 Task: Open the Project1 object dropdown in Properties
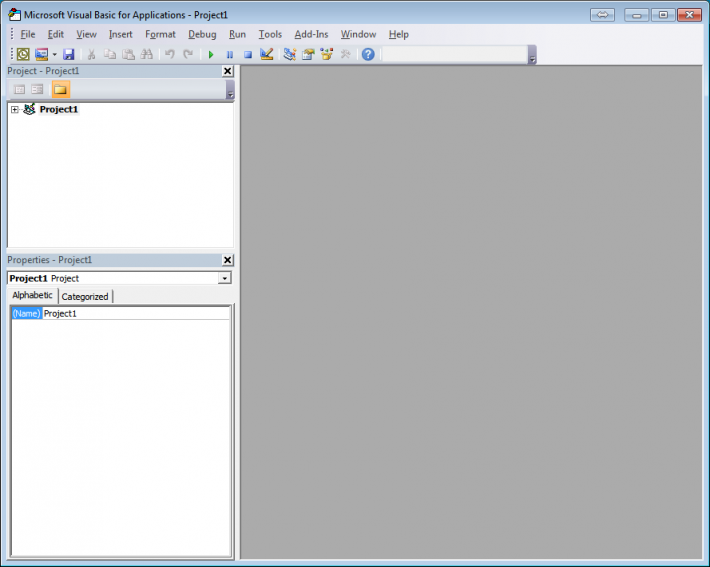(224, 278)
